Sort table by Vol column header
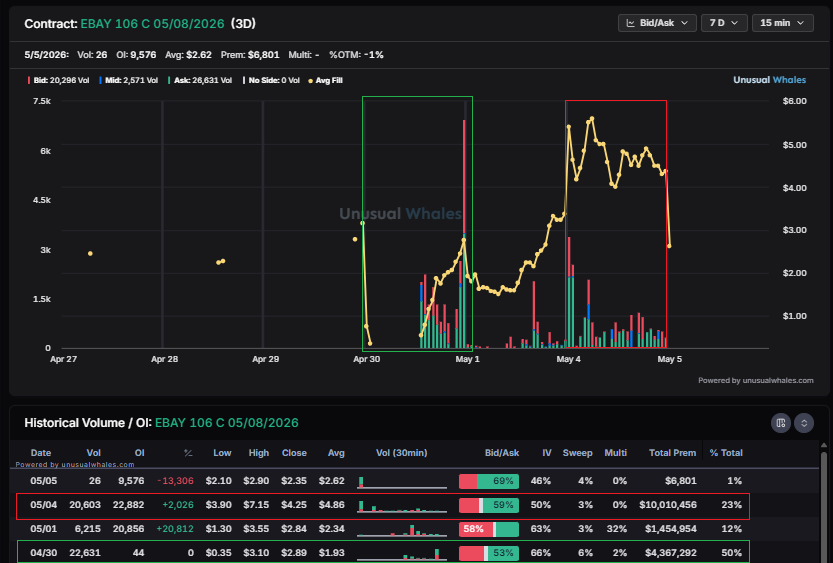Viewport: 833px width, 563px height. [x=94, y=453]
